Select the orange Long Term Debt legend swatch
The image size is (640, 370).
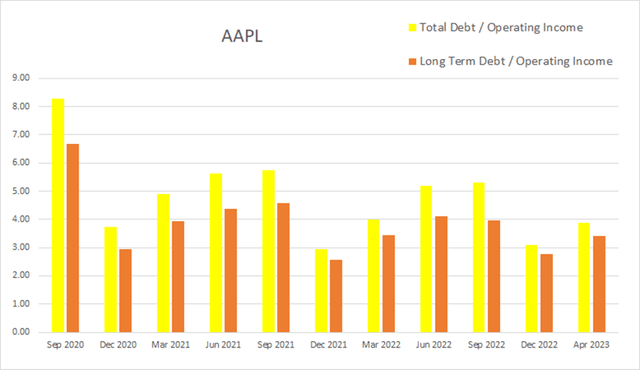pos(412,62)
